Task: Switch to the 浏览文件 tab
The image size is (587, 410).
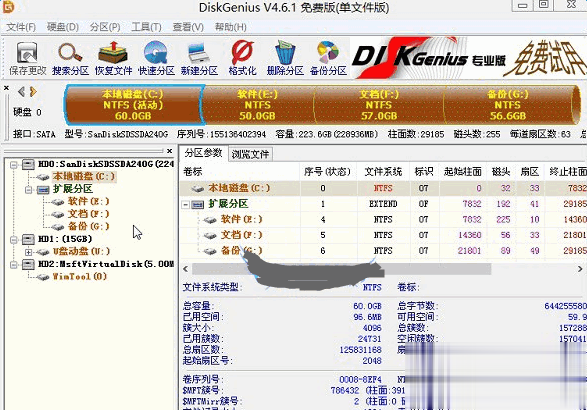Action: (250, 154)
